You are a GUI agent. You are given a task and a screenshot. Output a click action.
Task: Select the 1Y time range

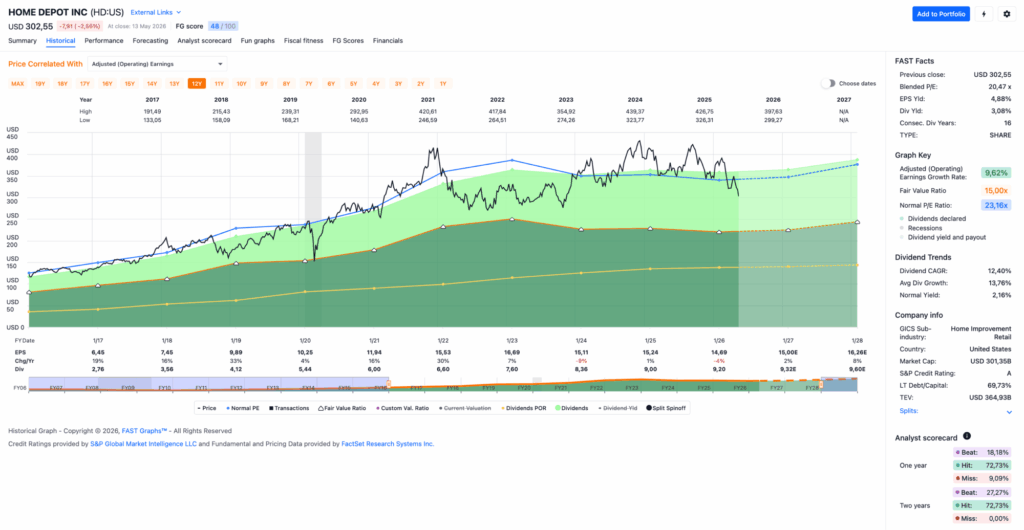tap(443, 84)
